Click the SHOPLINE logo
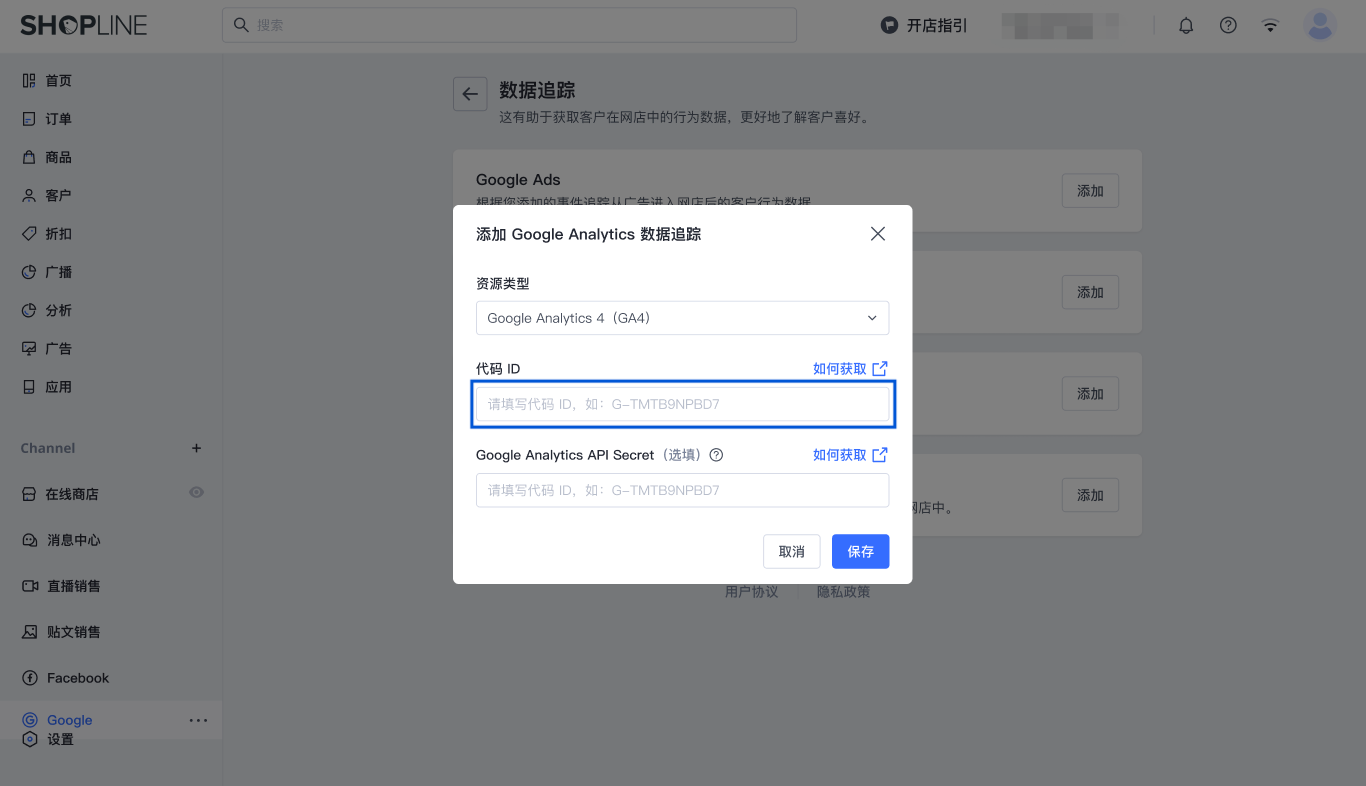This screenshot has width=1366, height=786. (x=84, y=26)
